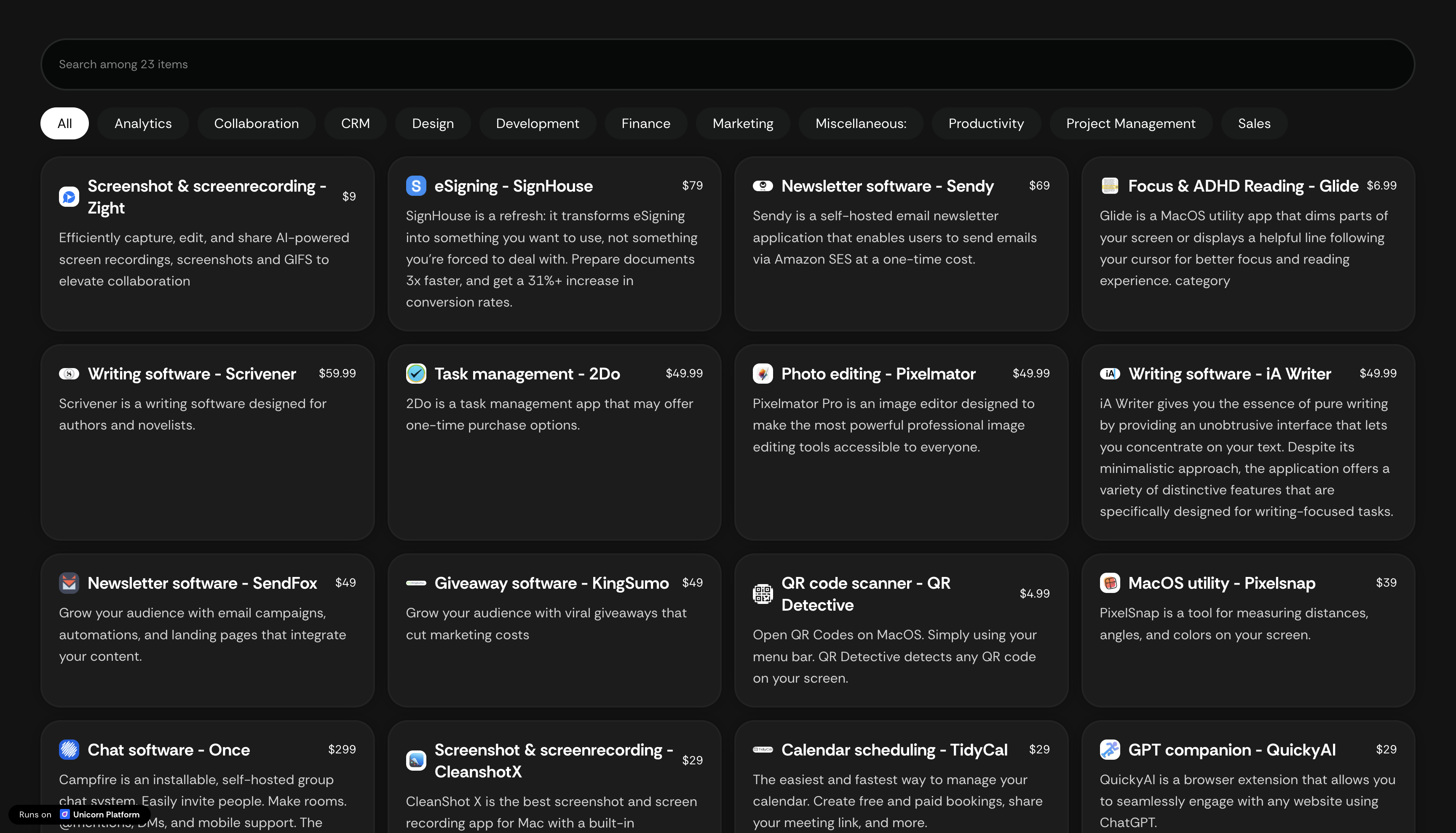The height and width of the screenshot is (833, 1456).
Task: Show Project Management items
Action: 1131,123
